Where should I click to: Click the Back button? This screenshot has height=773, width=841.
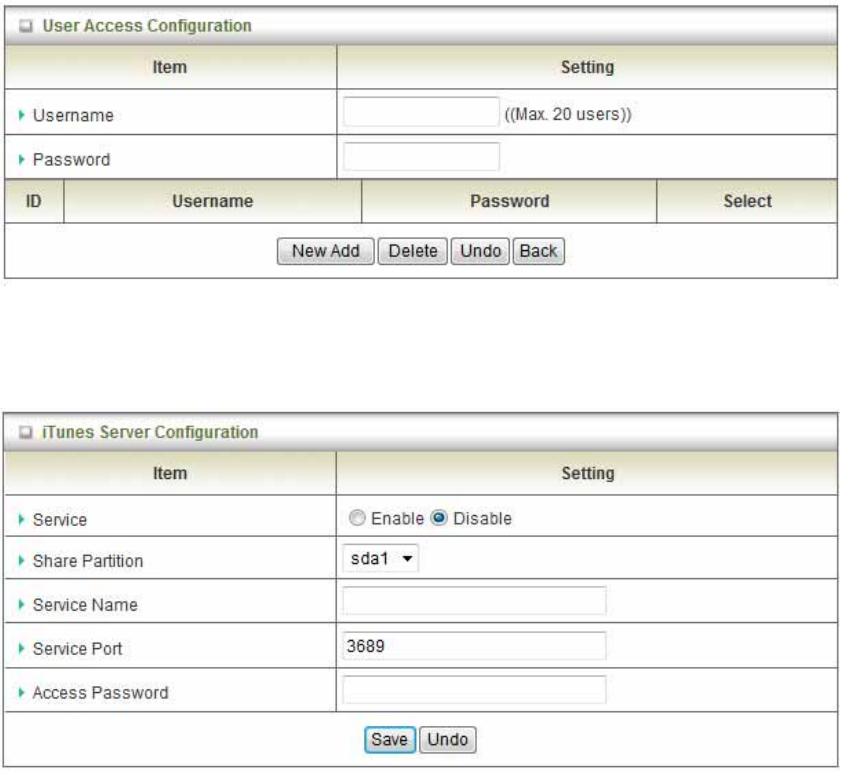(538, 251)
